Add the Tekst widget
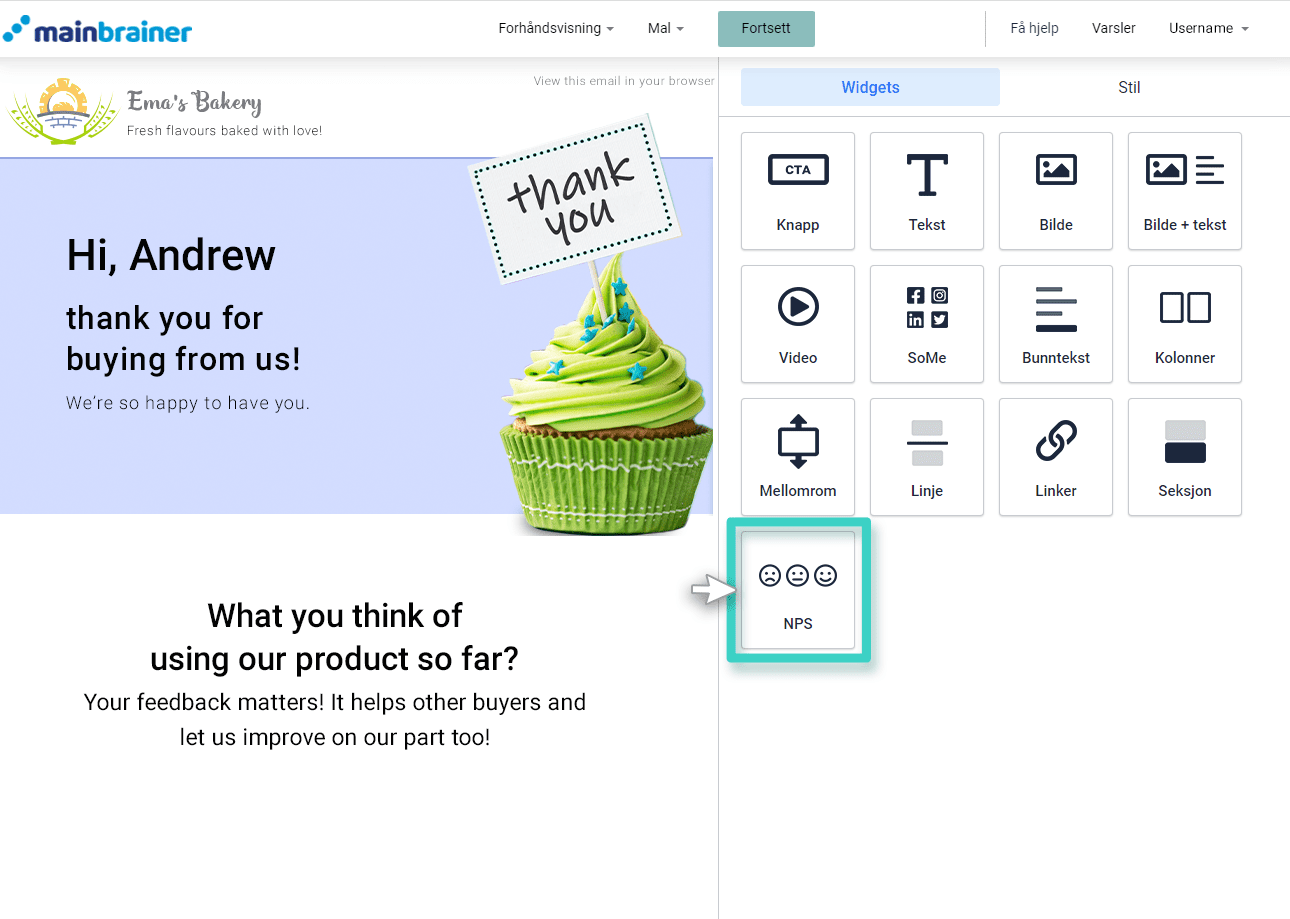The image size is (1290, 919). 926,191
